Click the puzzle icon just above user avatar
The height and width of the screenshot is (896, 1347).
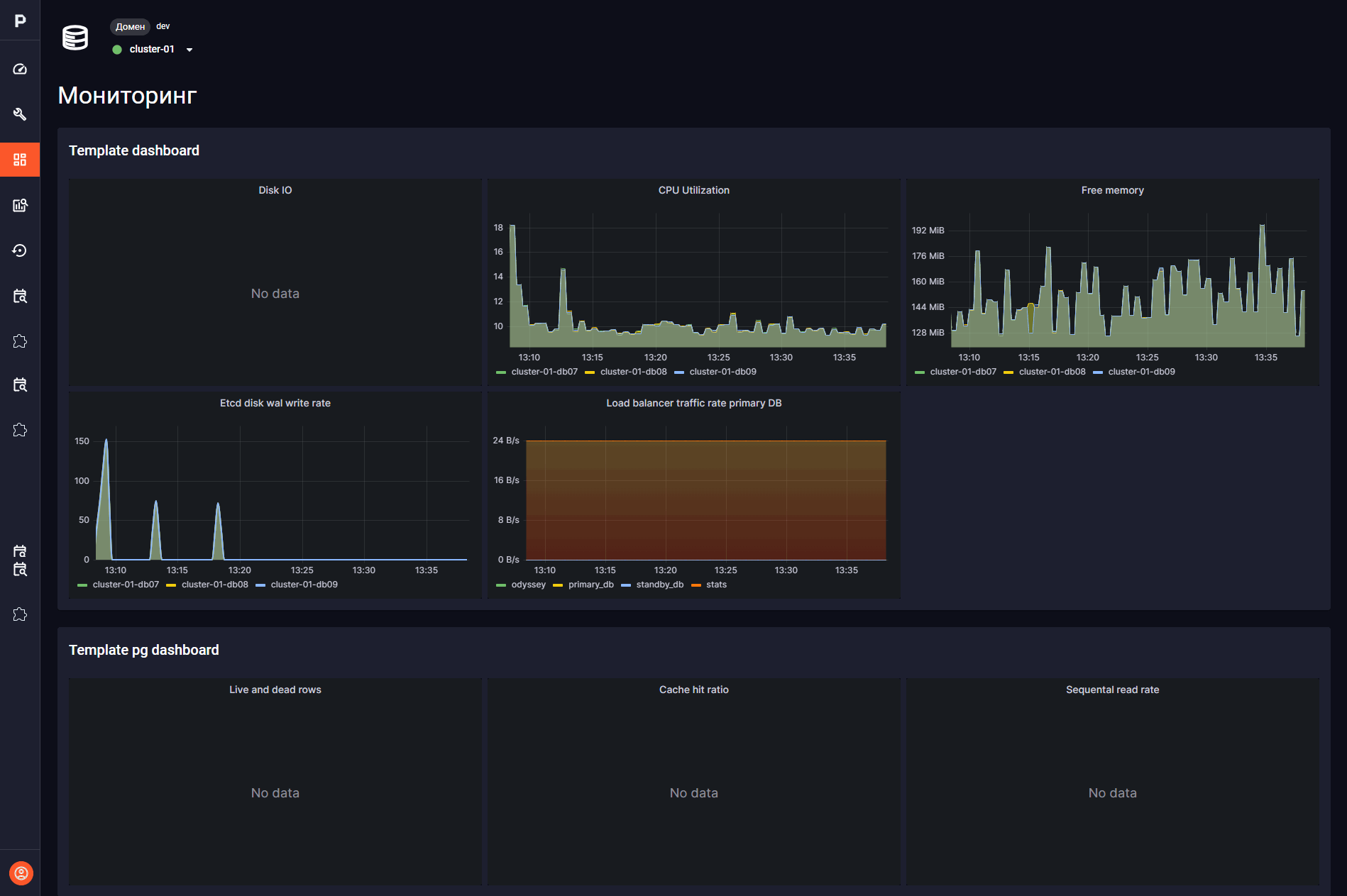pyautogui.click(x=20, y=614)
